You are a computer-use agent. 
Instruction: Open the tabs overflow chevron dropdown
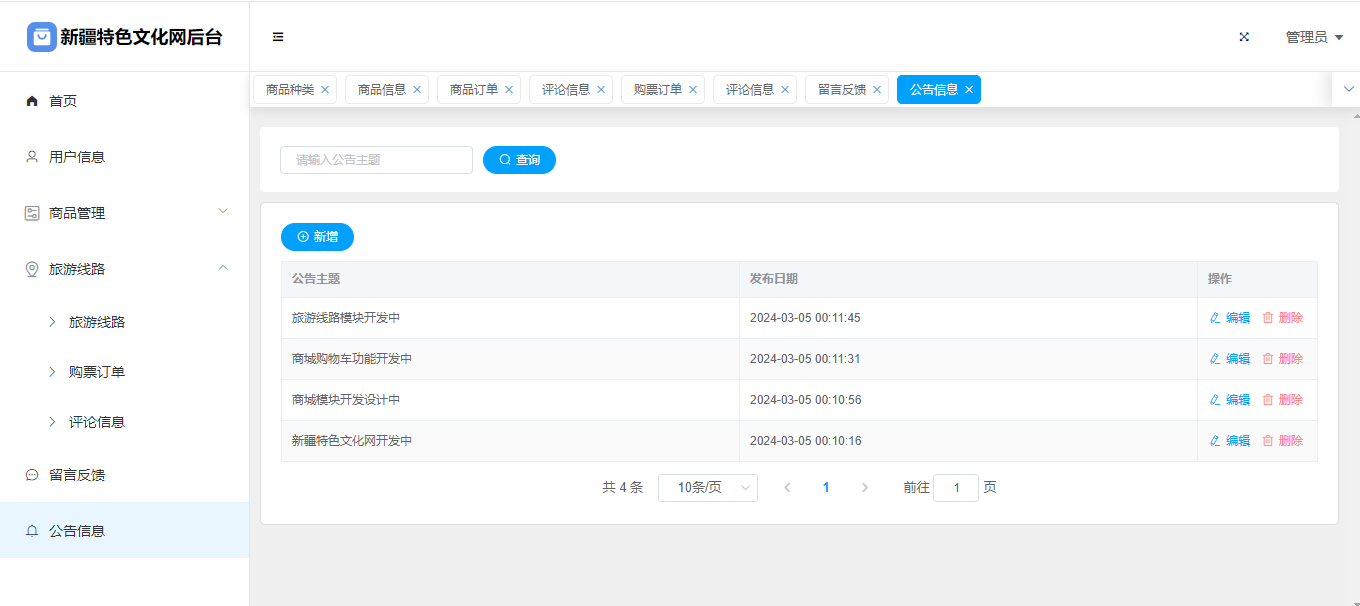1348,89
